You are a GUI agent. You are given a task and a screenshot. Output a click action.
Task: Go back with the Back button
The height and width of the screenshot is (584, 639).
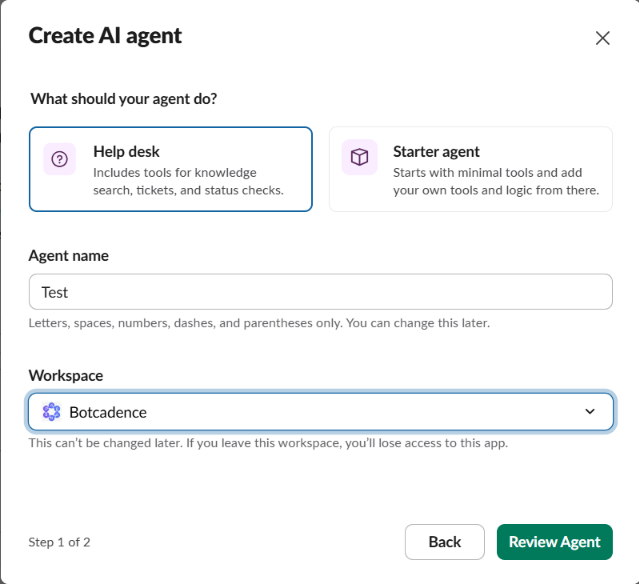(445, 542)
